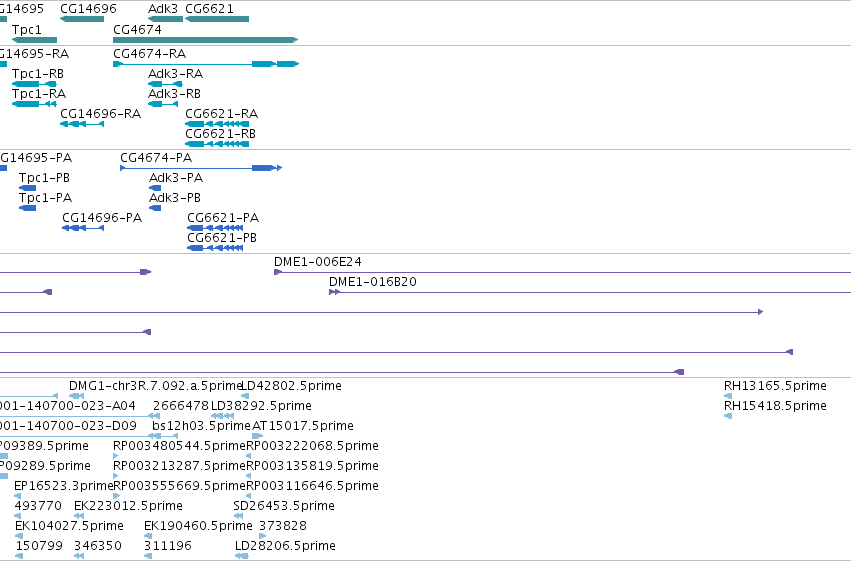Select the Adk3-PB protein

point(155,208)
